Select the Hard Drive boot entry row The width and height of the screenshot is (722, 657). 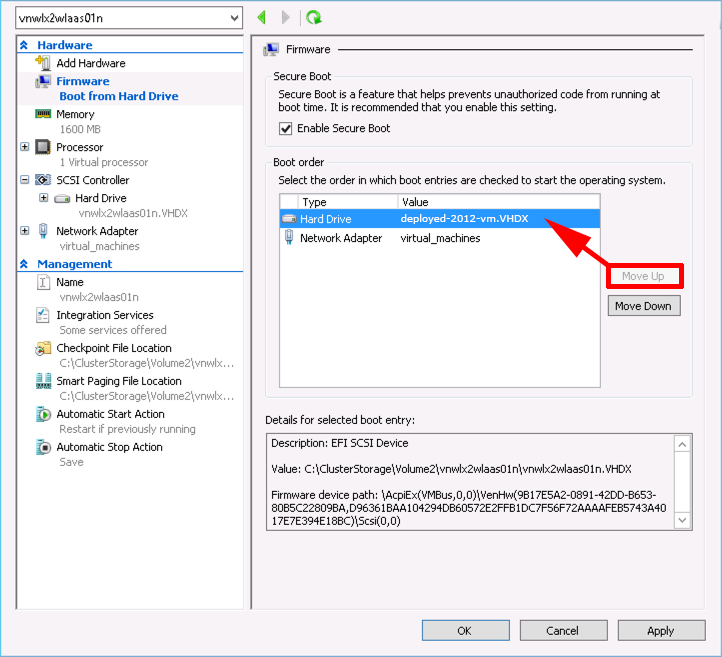[440, 219]
